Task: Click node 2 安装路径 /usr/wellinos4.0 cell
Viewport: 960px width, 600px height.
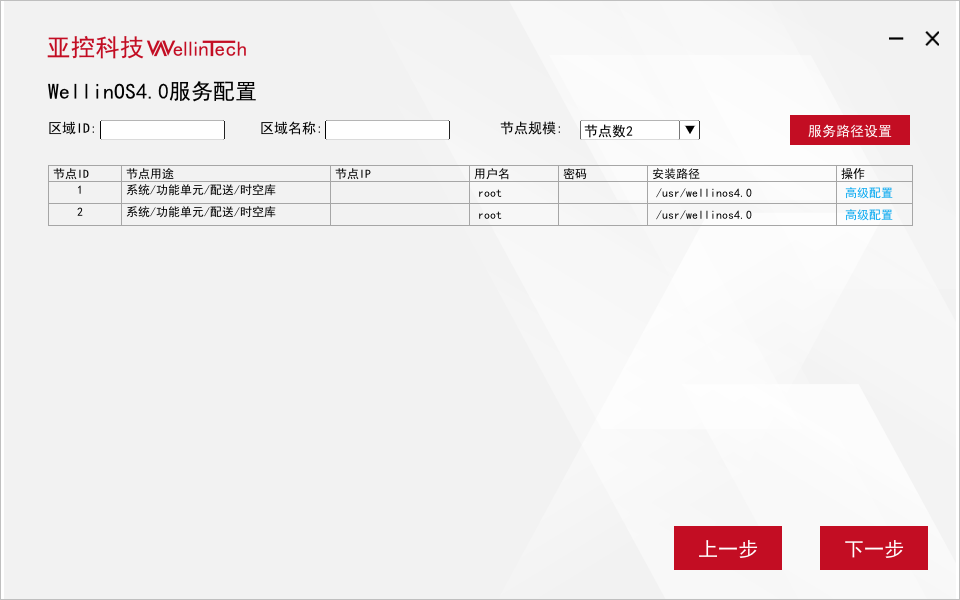Action: [x=742, y=215]
